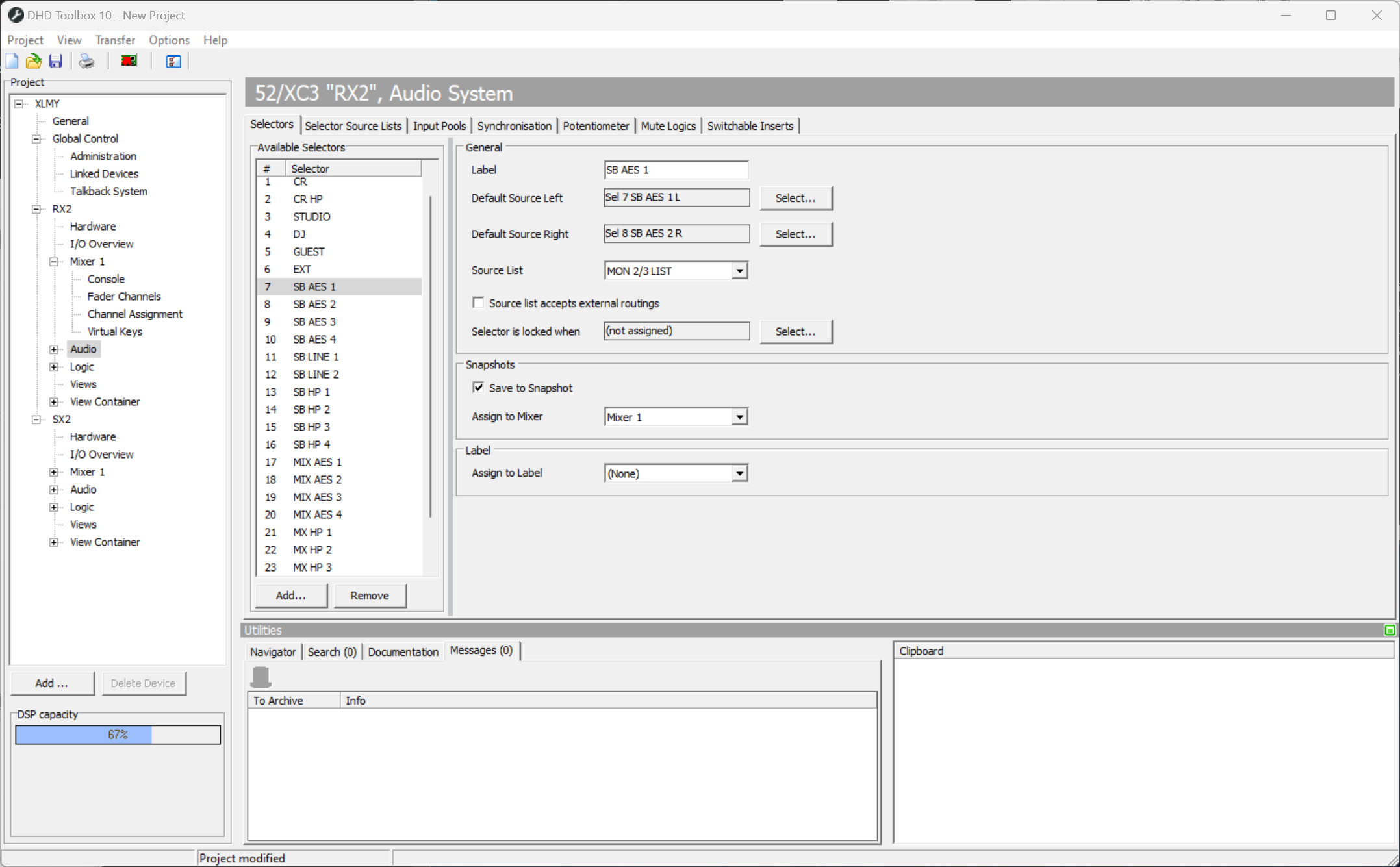Click the Select button for Default Source Left
The height and width of the screenshot is (867, 1400).
click(796, 198)
